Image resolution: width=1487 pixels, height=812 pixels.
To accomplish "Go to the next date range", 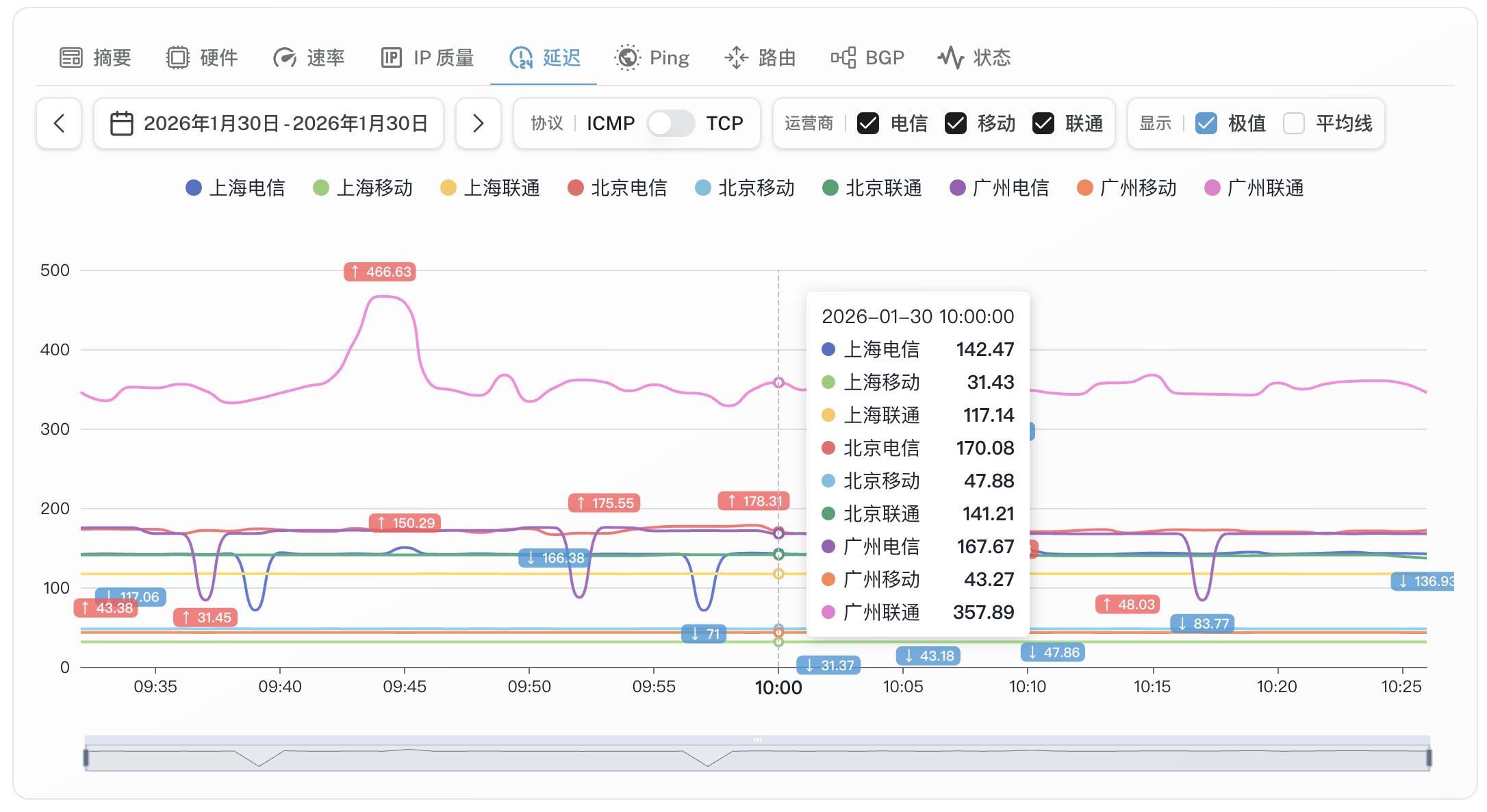I will tap(478, 123).
